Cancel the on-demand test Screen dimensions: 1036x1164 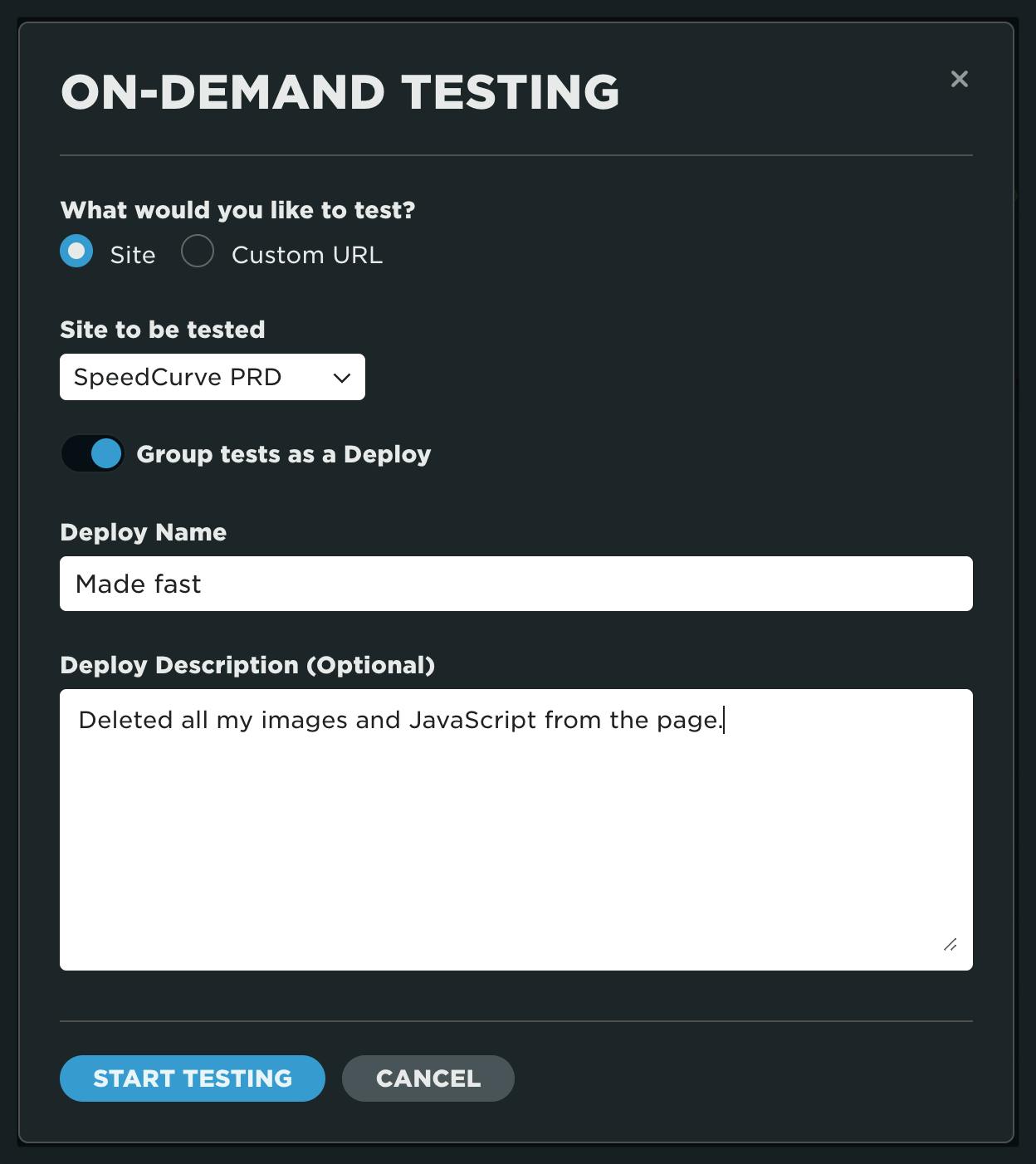click(x=428, y=1078)
